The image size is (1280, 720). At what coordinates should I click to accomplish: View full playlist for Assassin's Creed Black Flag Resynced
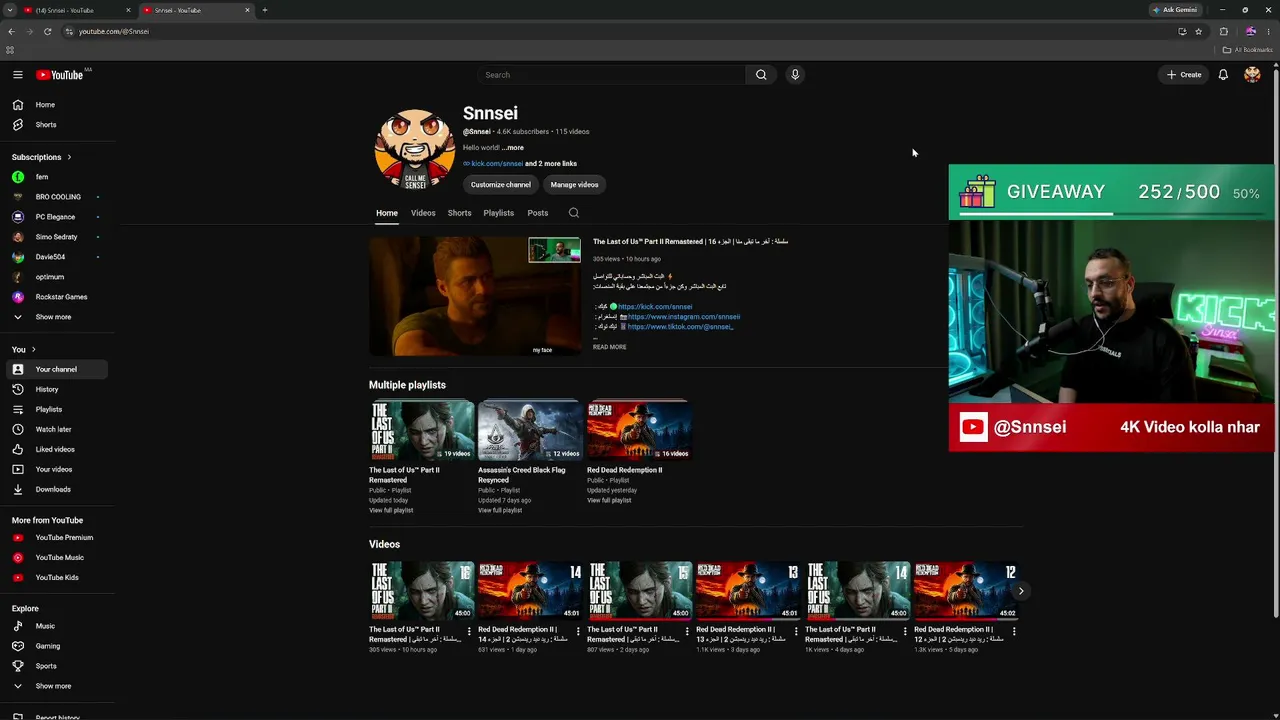(500, 511)
